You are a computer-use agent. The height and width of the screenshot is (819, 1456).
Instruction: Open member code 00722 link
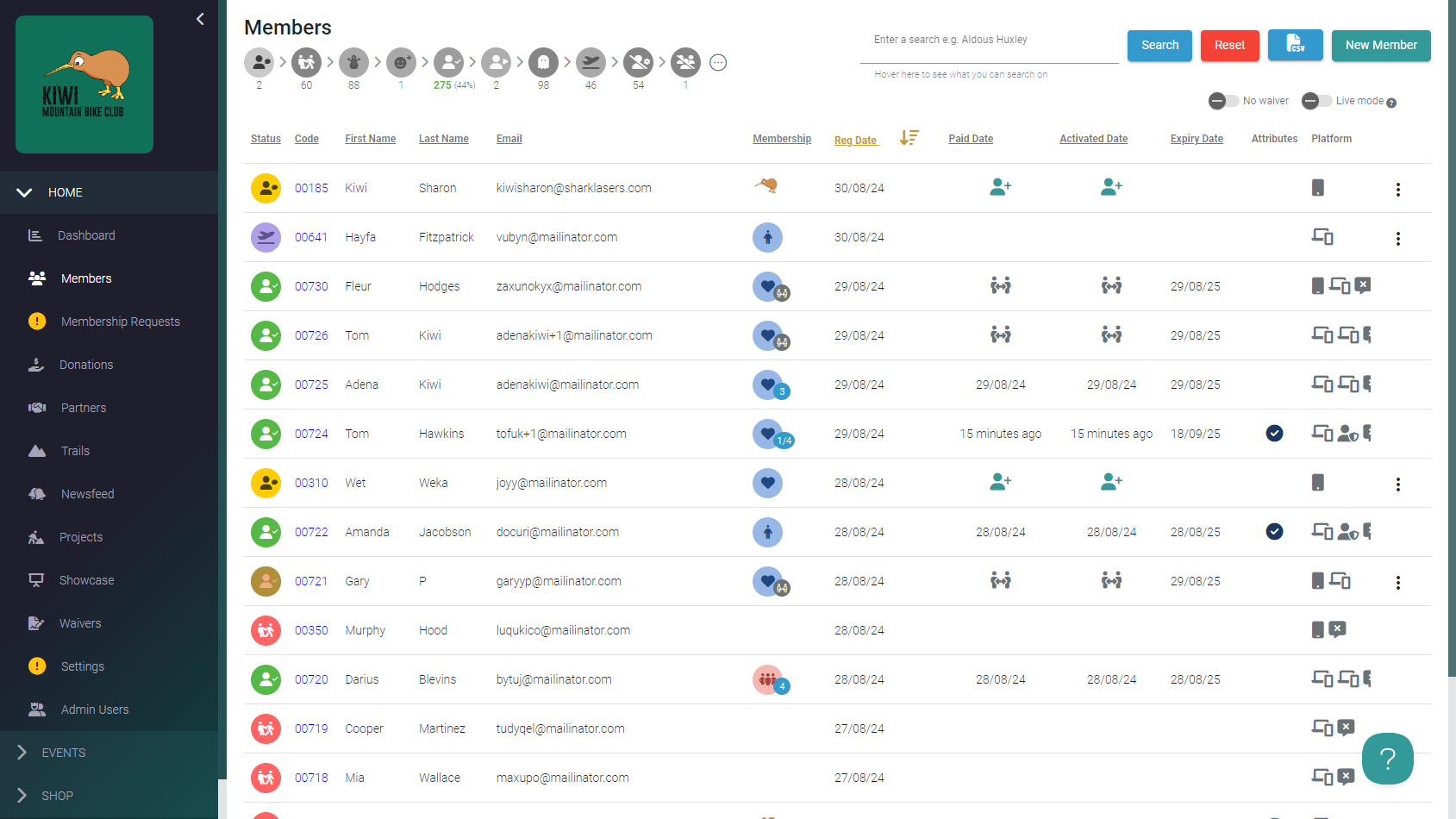coord(311,532)
